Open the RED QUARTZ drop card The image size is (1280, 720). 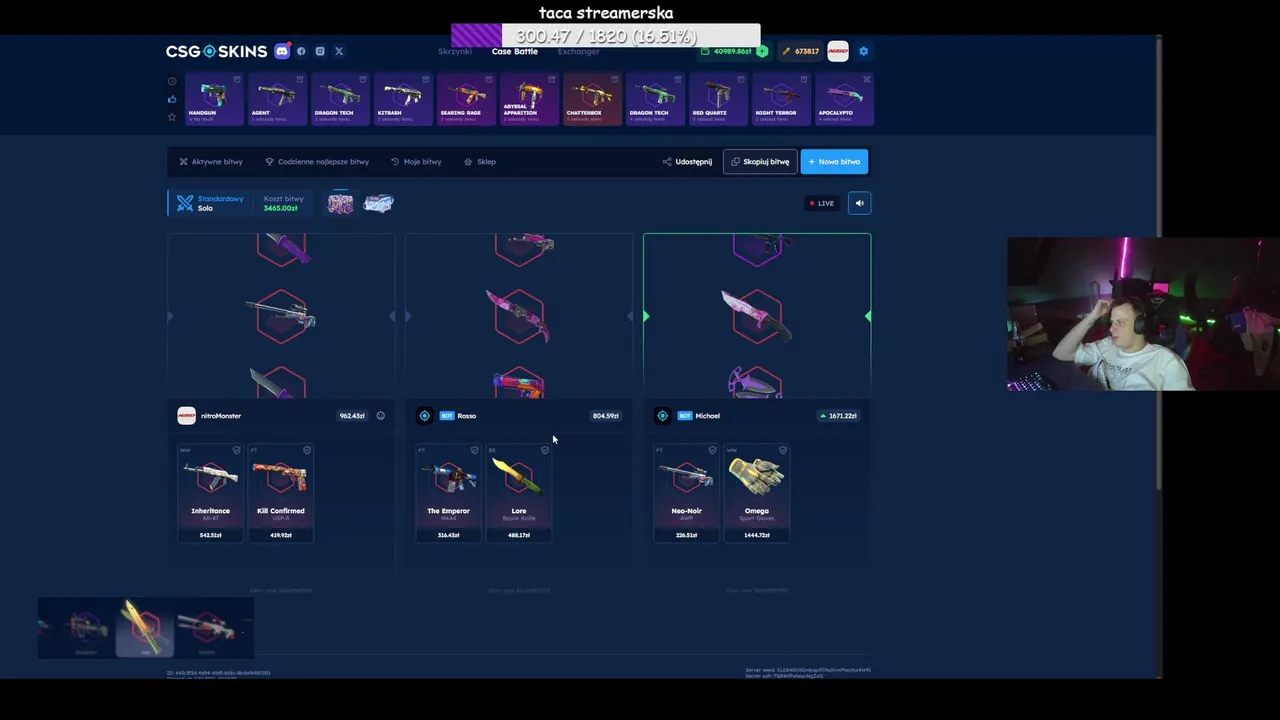[x=718, y=99]
